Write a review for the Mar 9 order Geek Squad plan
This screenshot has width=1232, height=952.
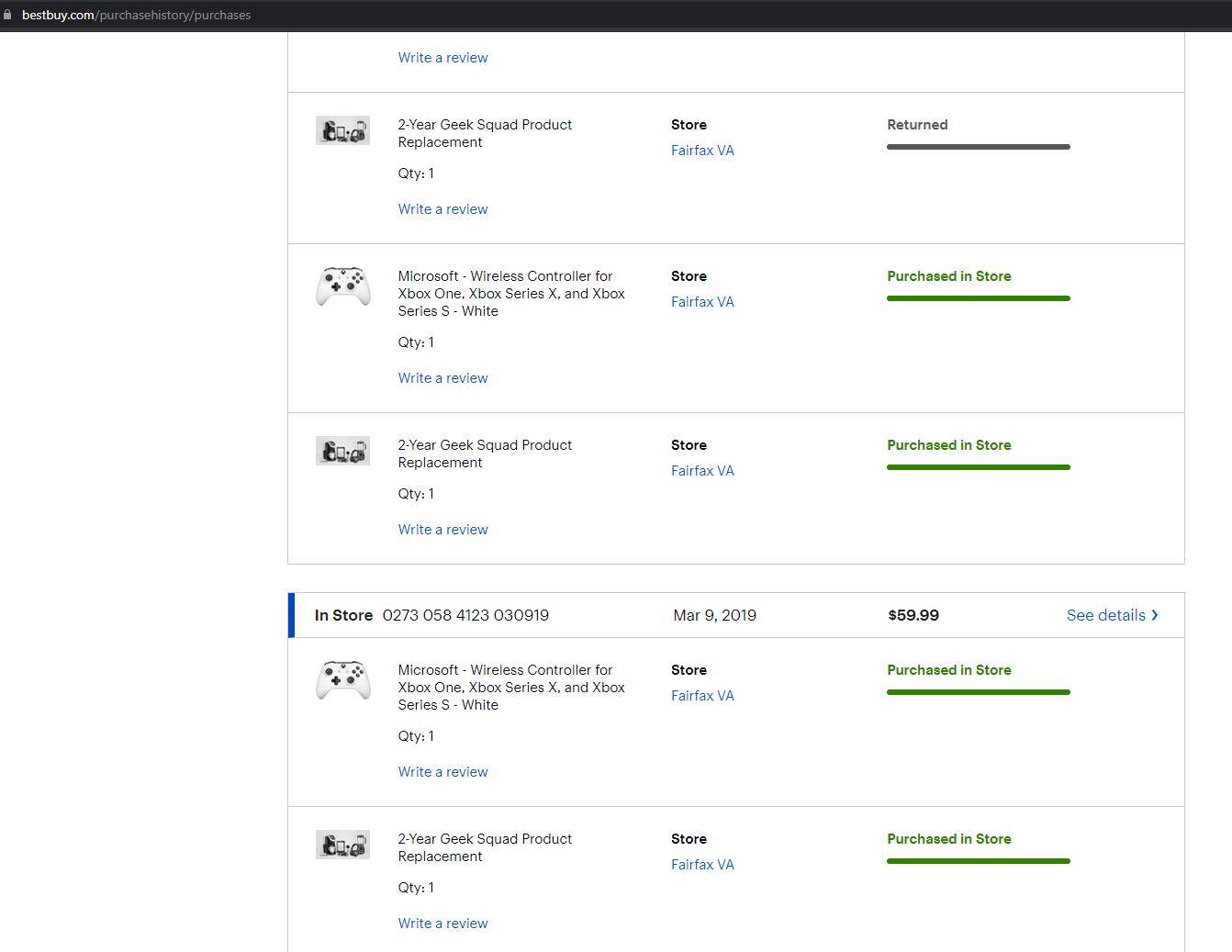tap(442, 924)
